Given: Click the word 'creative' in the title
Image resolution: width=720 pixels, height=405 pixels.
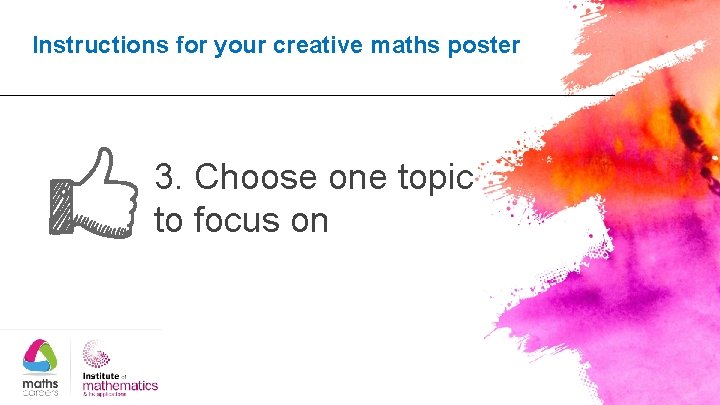Looking at the screenshot, I should coord(318,45).
